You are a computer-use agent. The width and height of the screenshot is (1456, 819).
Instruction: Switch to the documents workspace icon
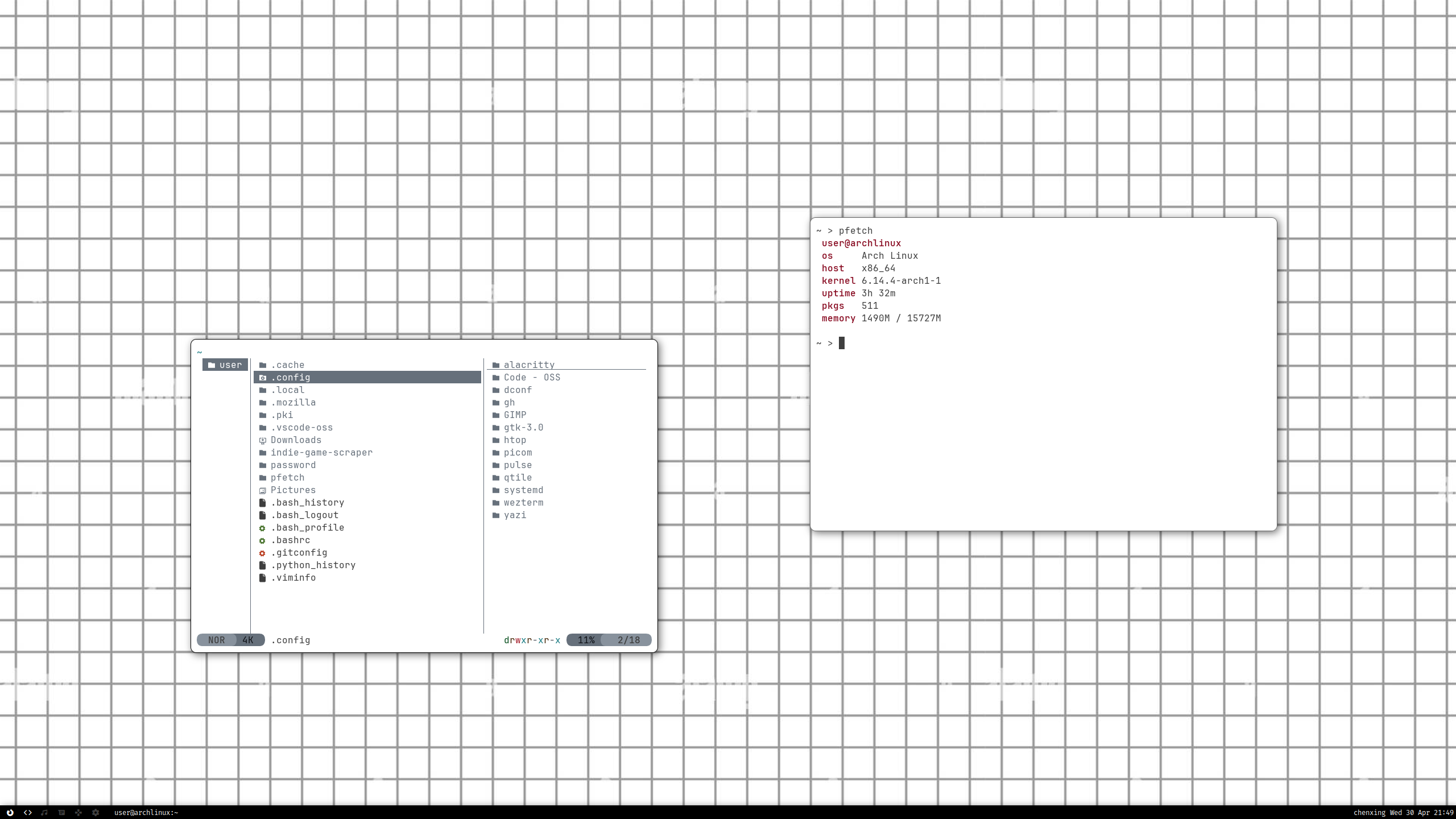coord(61,812)
